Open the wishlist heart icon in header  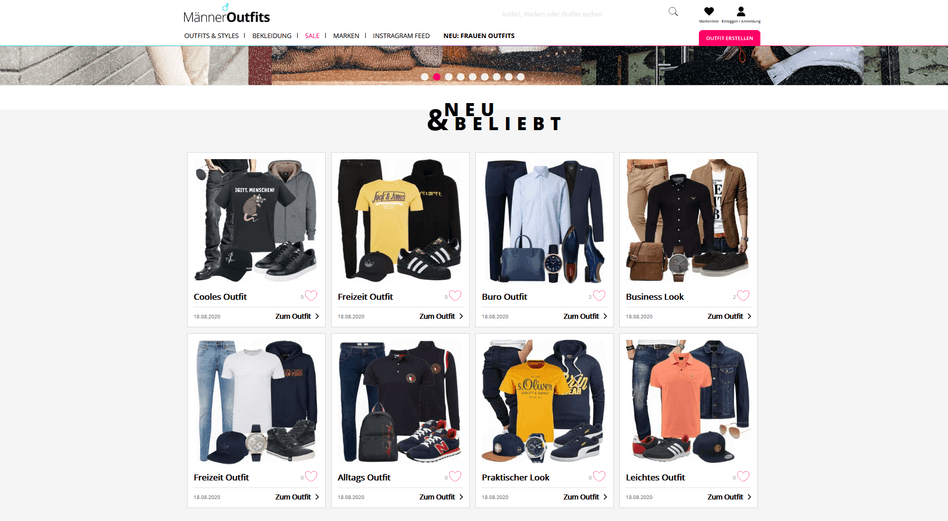click(x=709, y=11)
